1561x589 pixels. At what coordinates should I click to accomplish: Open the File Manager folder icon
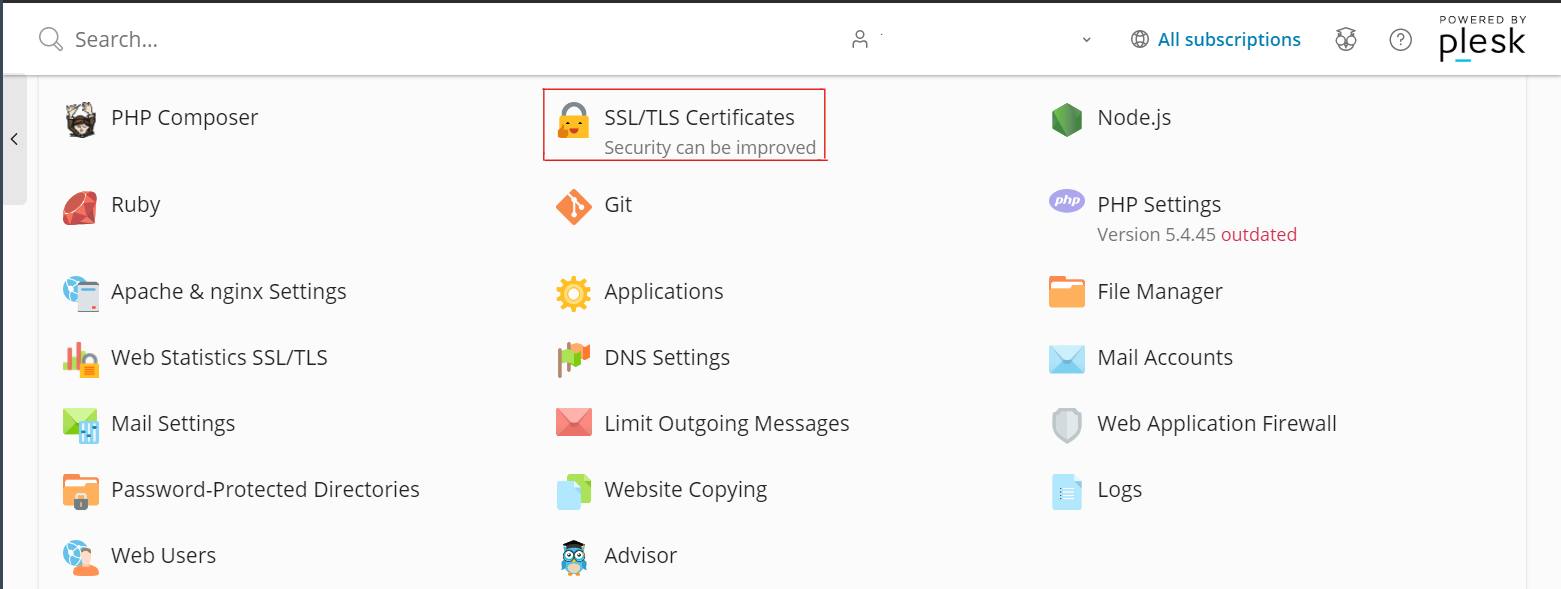pos(1067,293)
